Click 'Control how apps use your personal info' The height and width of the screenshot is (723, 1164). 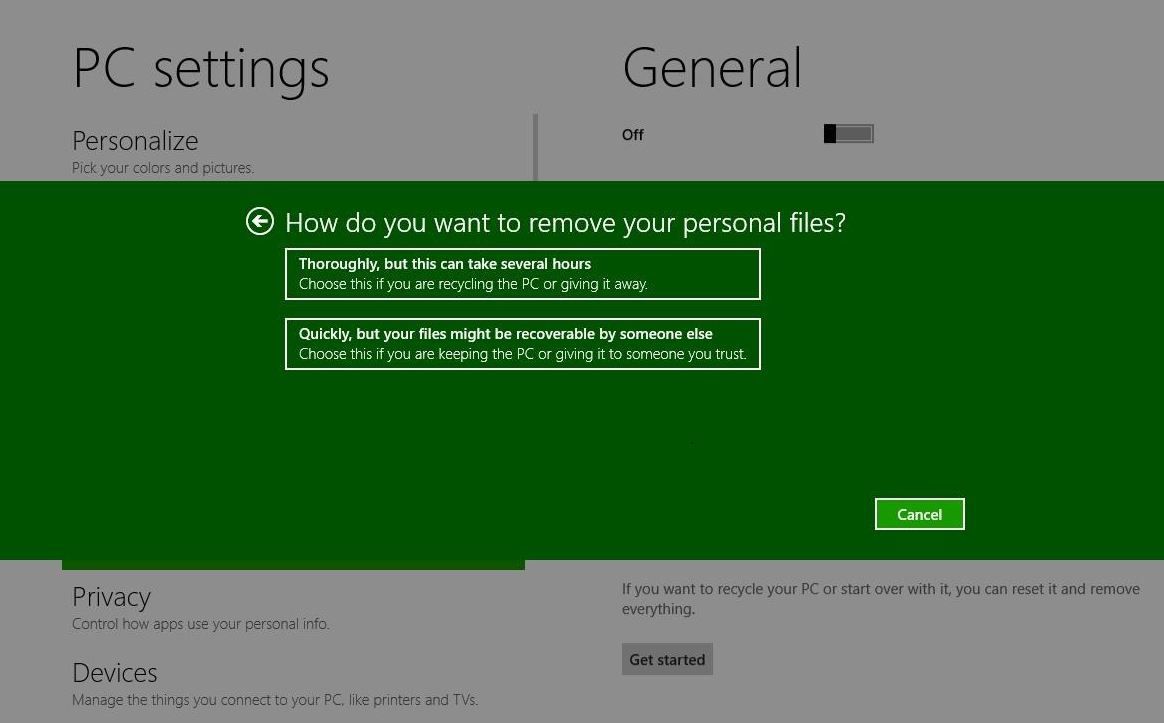tap(200, 624)
